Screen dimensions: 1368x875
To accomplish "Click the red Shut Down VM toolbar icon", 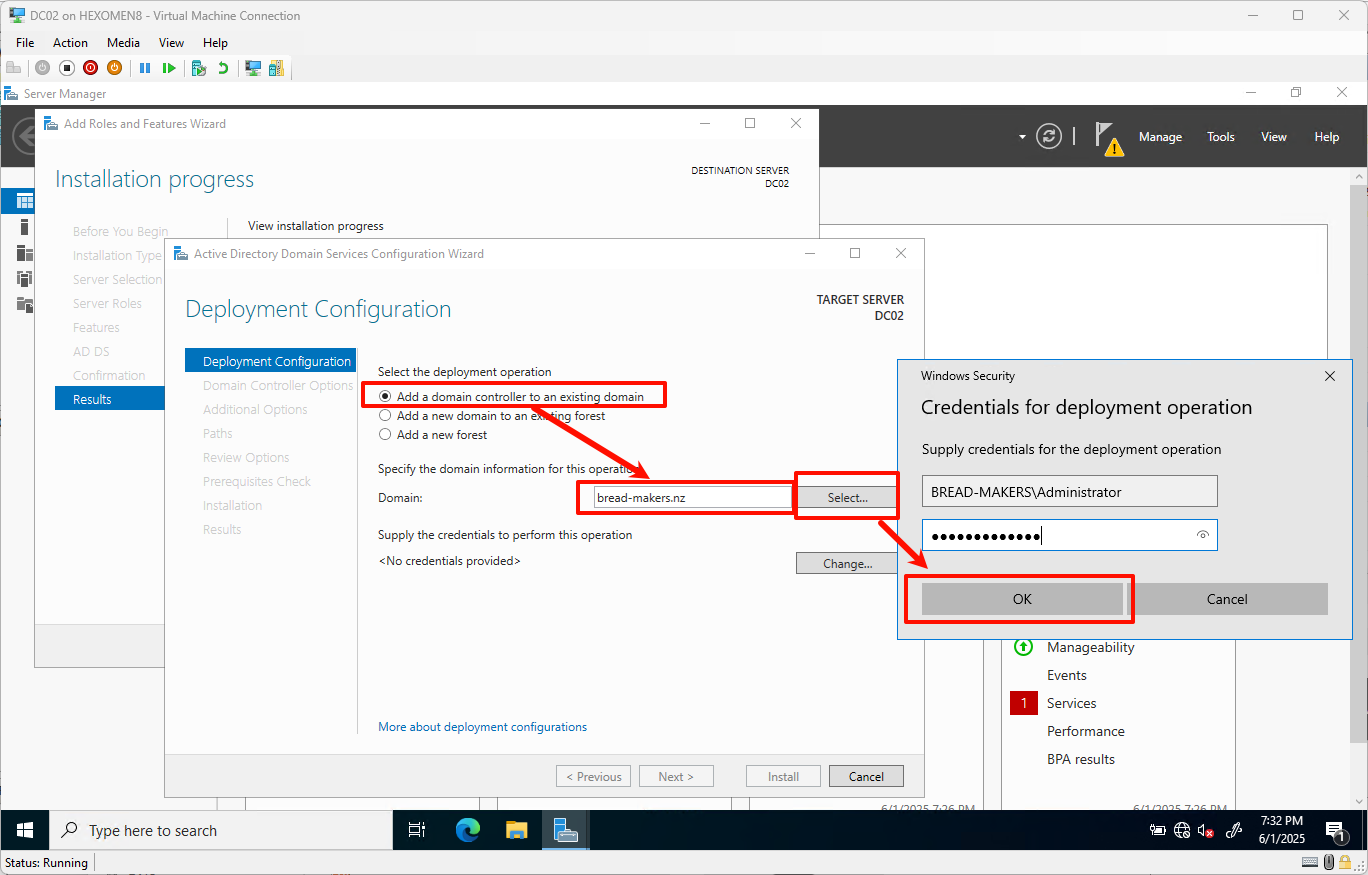I will coord(90,68).
